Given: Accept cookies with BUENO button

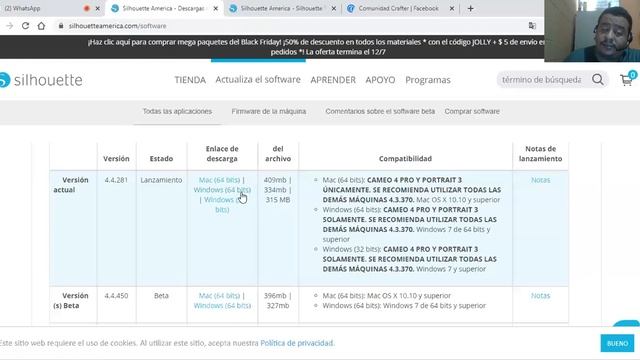Looking at the screenshot, I should point(617,343).
